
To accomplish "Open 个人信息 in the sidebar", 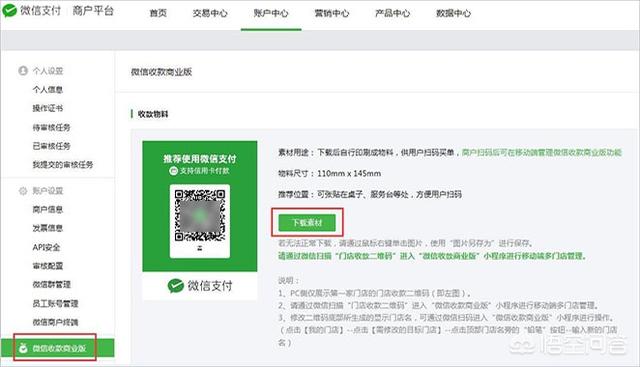I will [x=48, y=89].
